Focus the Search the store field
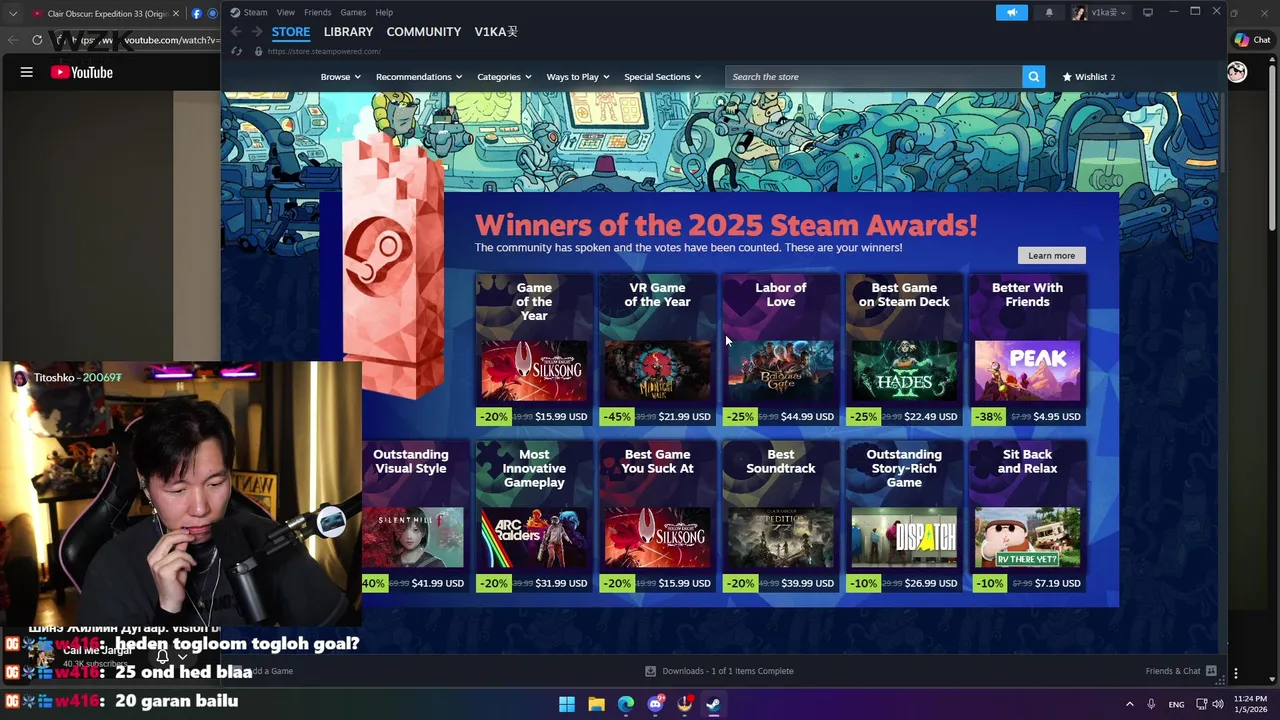Screen dimensions: 1280x720 pos(873,77)
